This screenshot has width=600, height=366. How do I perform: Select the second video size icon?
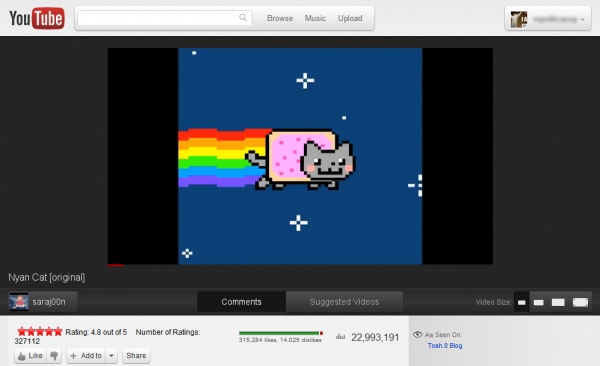click(539, 302)
